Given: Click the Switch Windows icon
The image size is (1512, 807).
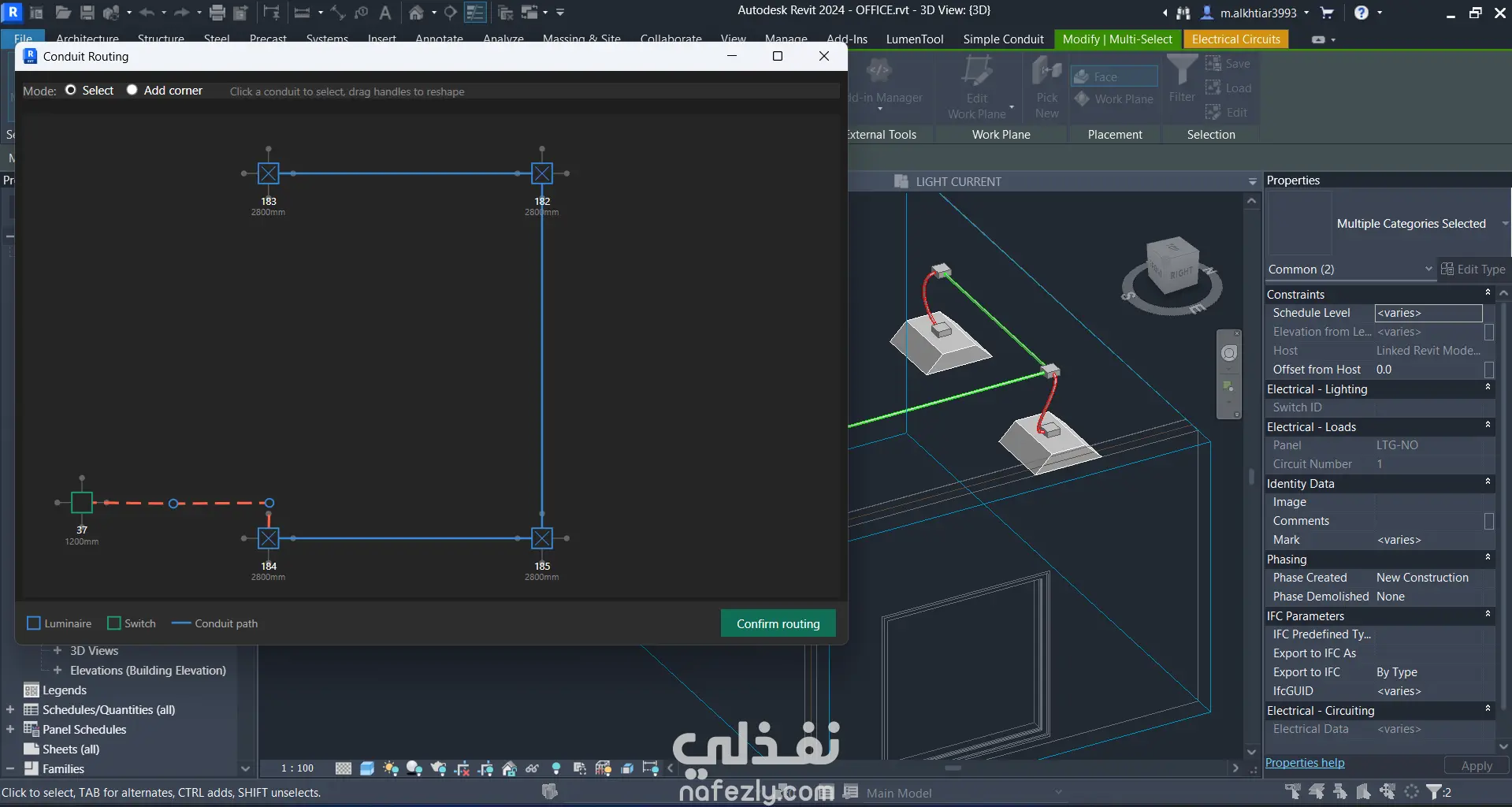Looking at the screenshot, I should pyautogui.click(x=529, y=13).
